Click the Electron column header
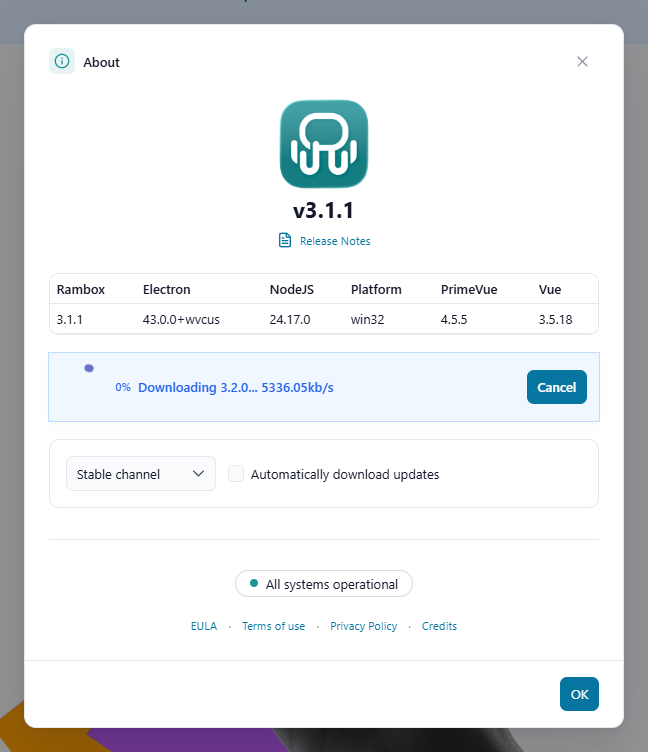The image size is (648, 752). (x=166, y=290)
